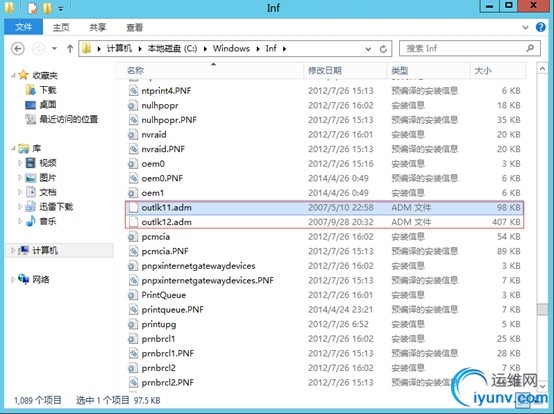
Task: Click the refresh button in address bar
Action: 383,49
